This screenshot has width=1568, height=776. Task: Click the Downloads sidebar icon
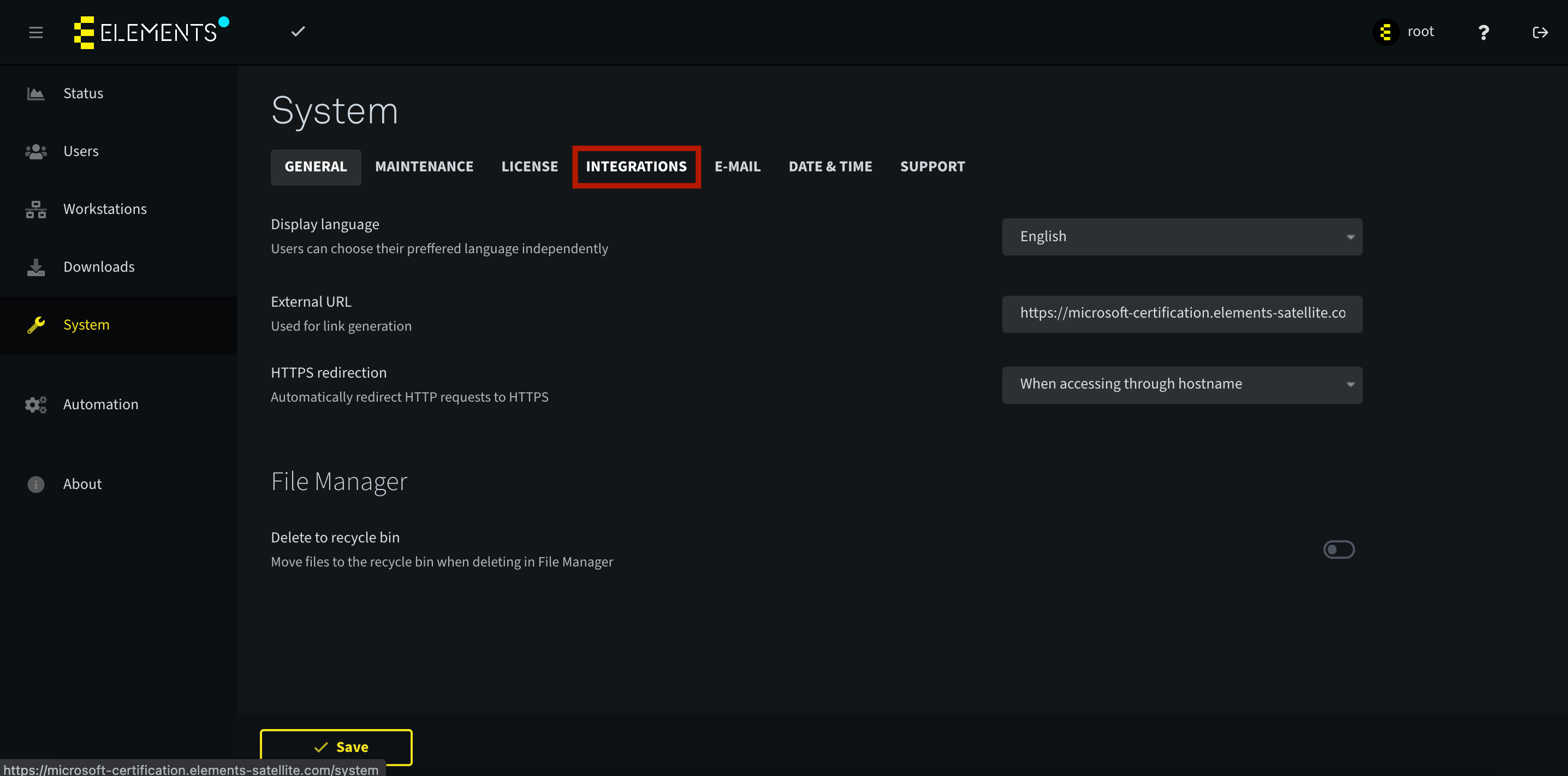coord(36,267)
